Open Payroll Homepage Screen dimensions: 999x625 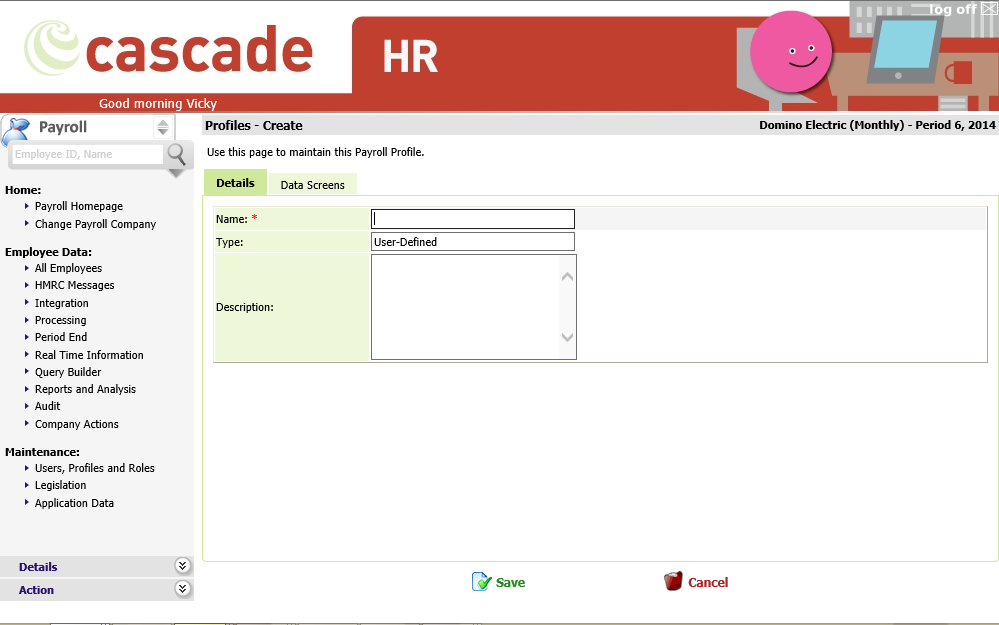79,206
